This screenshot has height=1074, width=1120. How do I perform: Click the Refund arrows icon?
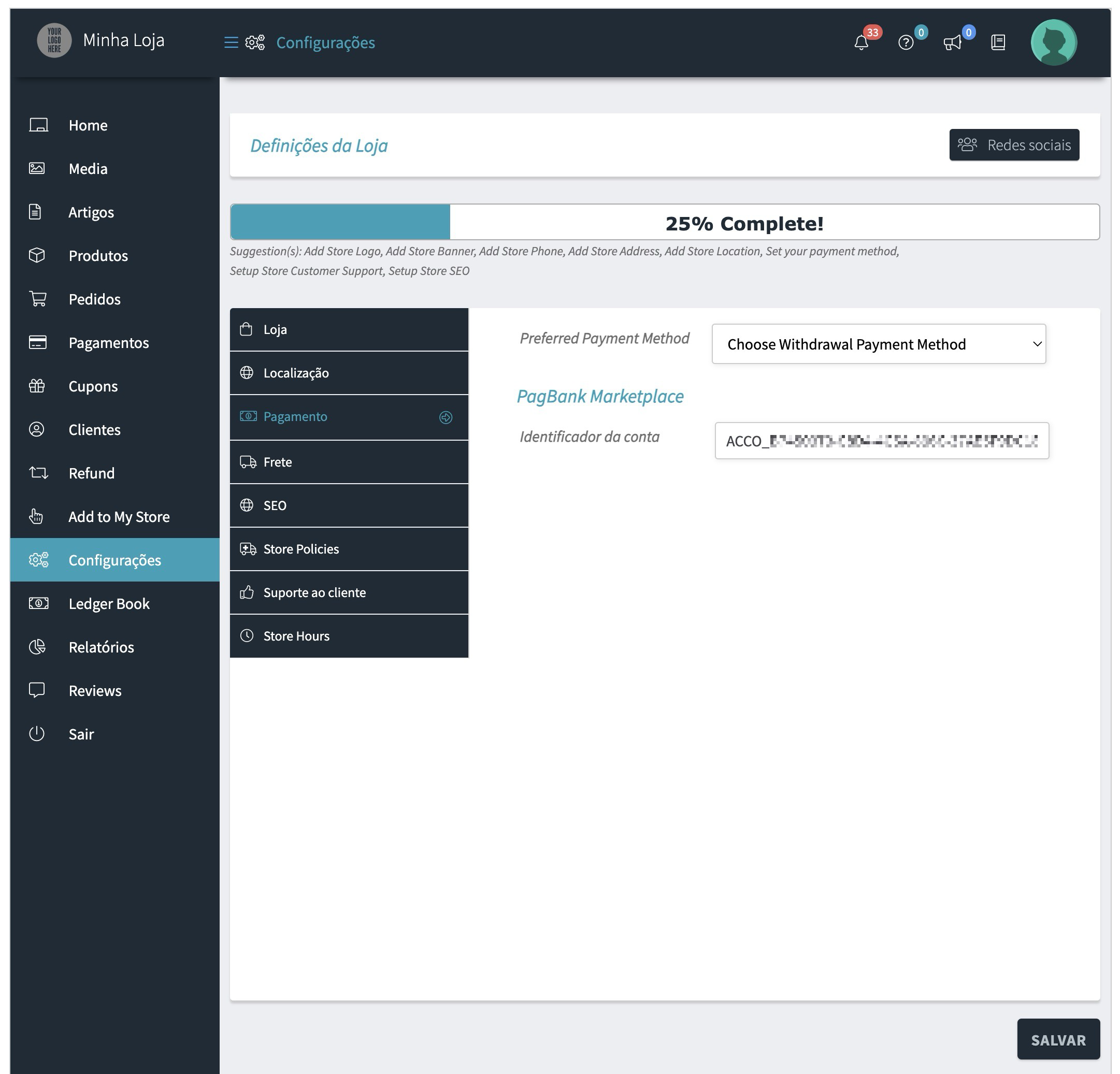tap(38, 472)
